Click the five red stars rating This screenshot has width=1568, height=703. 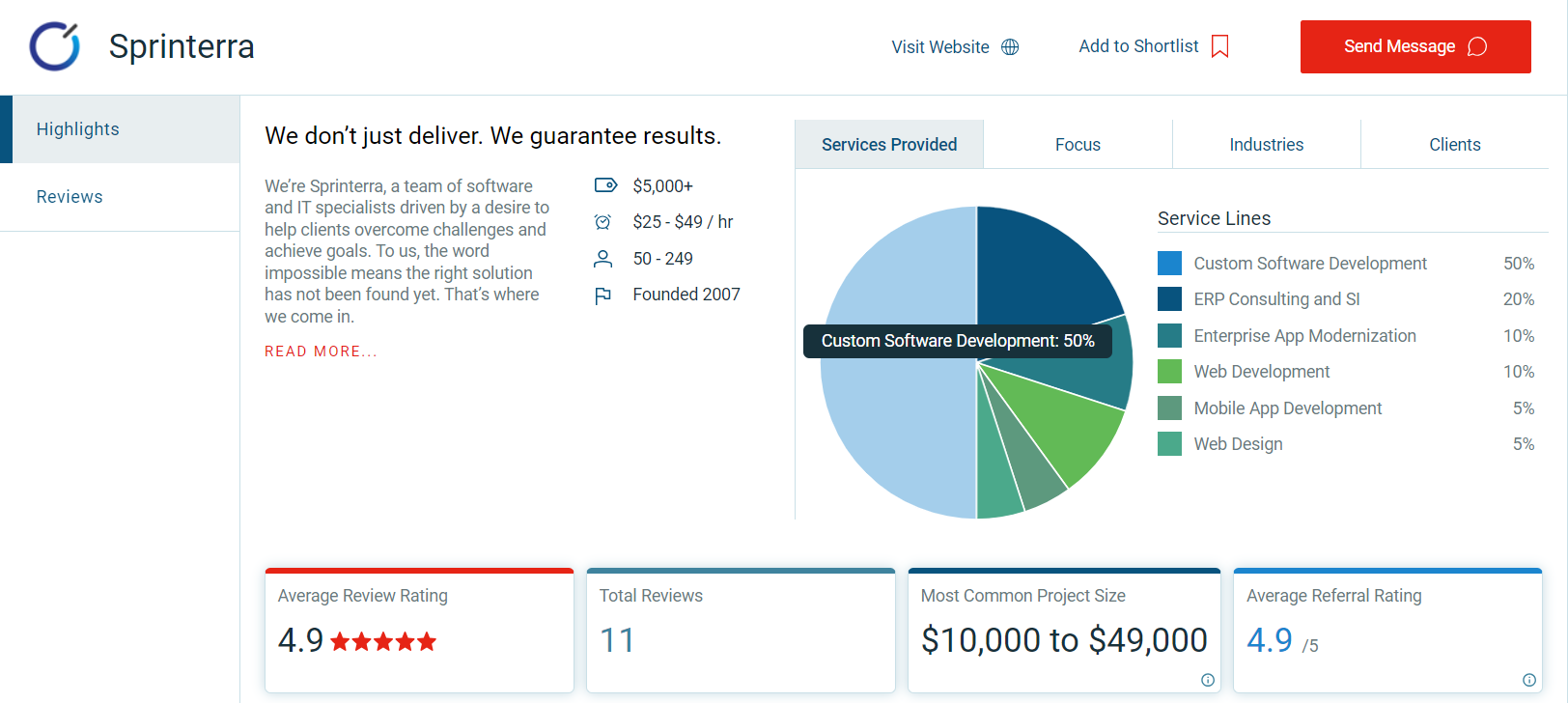(x=383, y=641)
